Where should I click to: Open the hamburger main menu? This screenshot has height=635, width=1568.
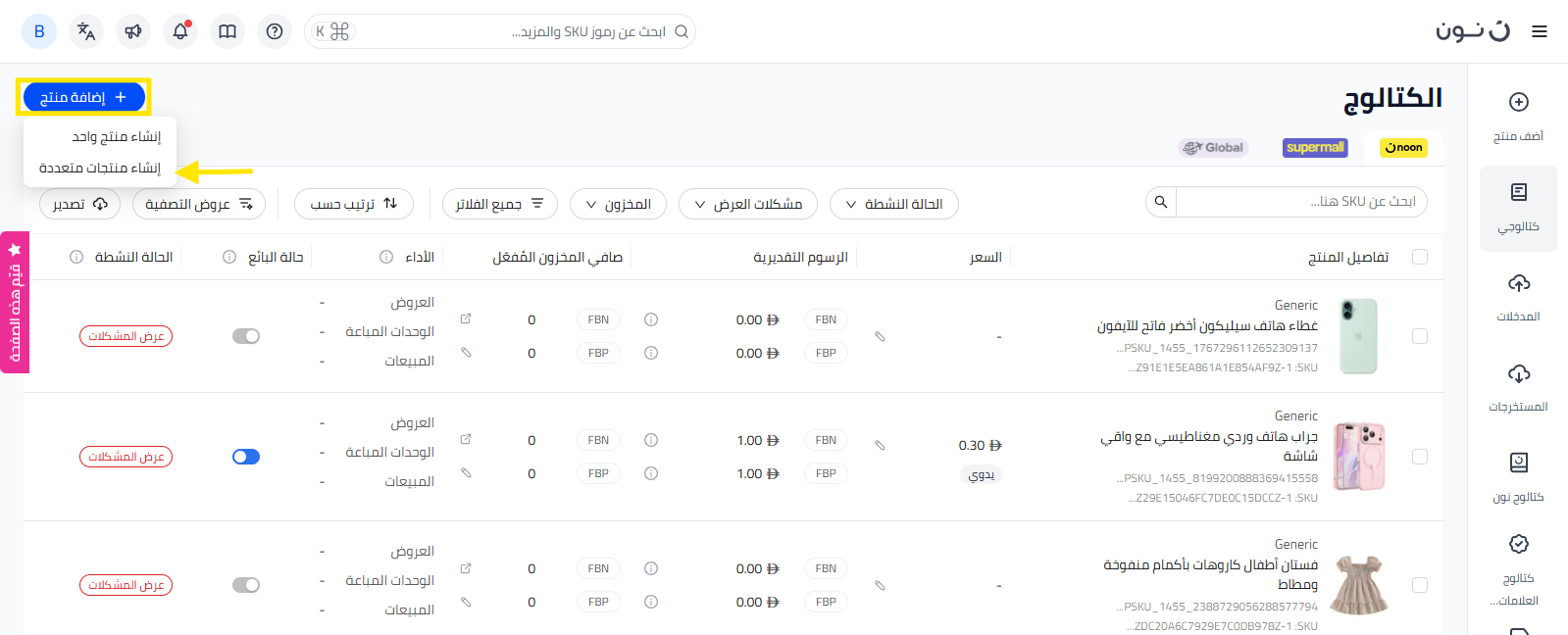click(1540, 31)
